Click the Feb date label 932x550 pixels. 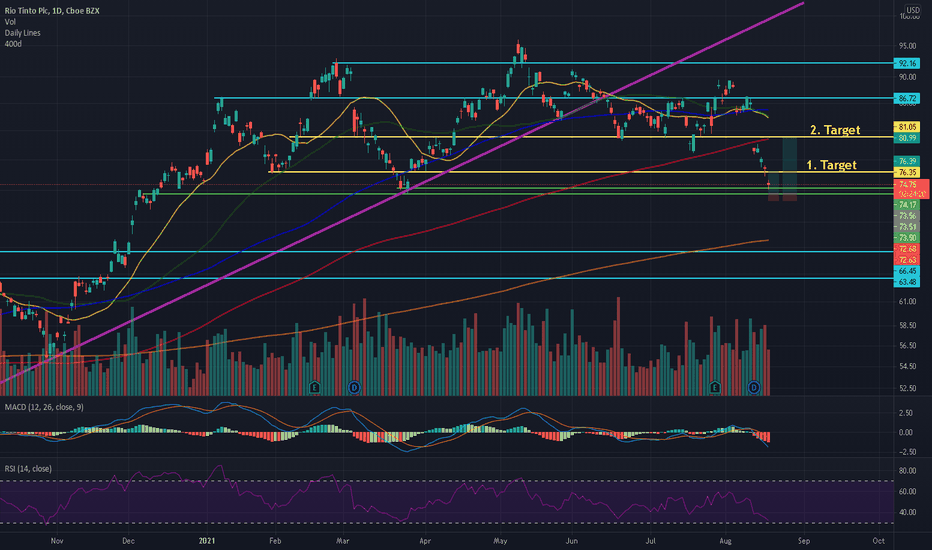coord(275,541)
